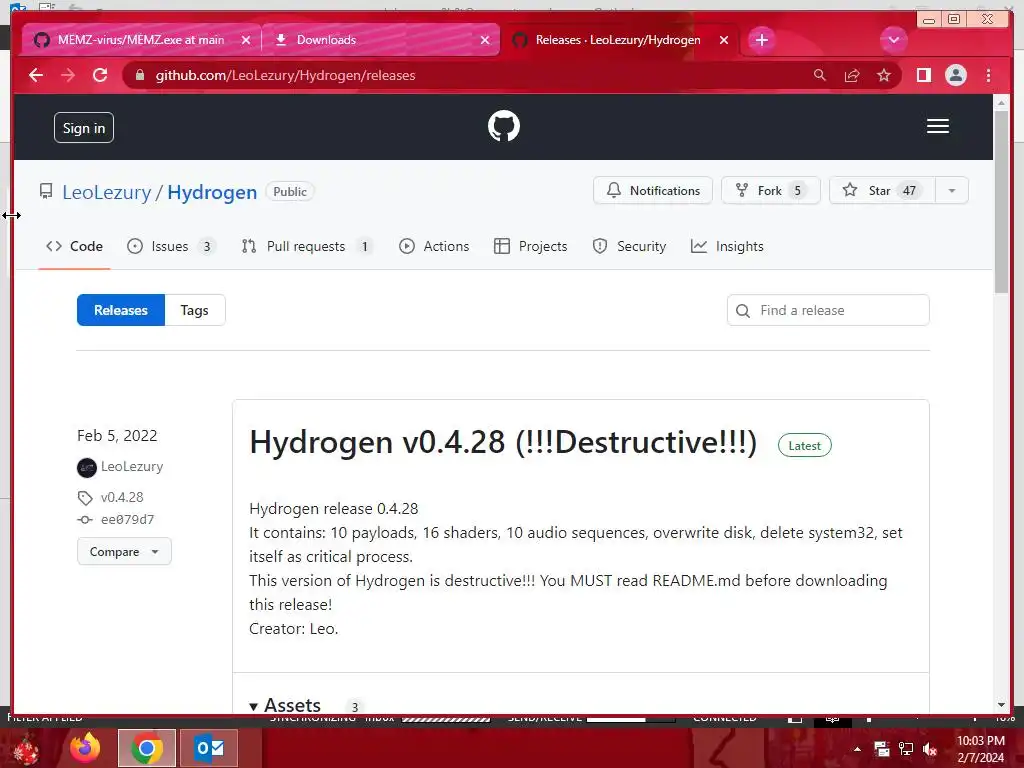This screenshot has height=768, width=1024.
Task: Open the Security tab
Action: pos(629,246)
